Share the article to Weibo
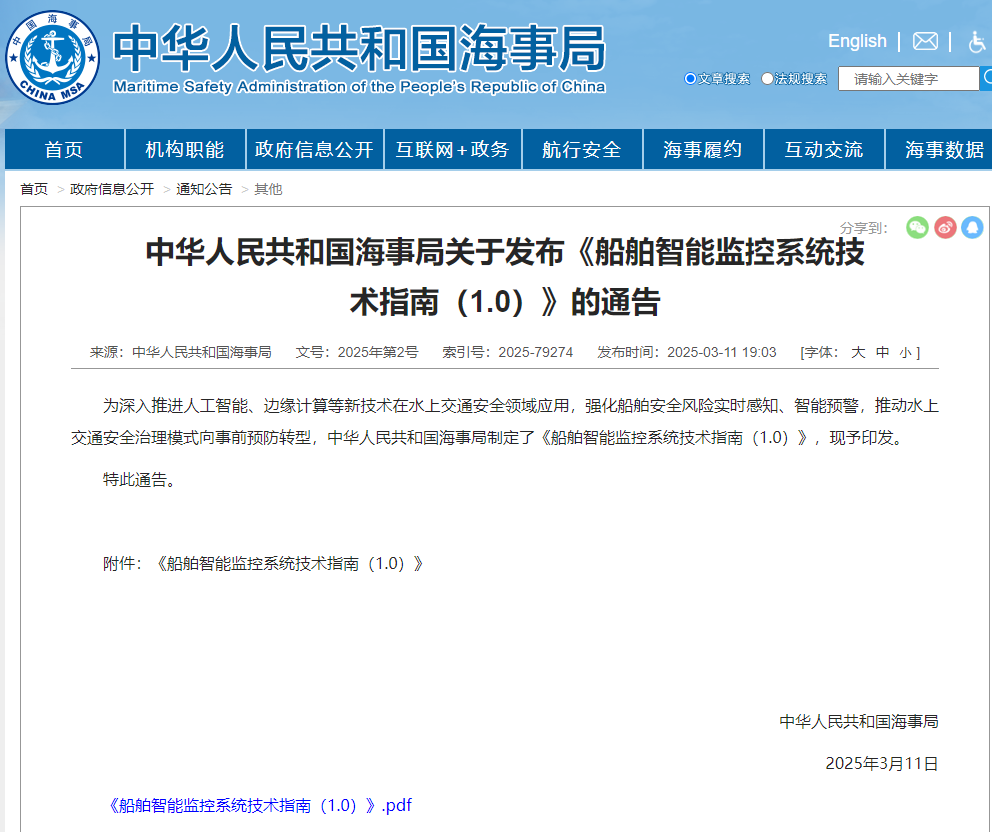The width and height of the screenshot is (992, 832). (x=945, y=227)
